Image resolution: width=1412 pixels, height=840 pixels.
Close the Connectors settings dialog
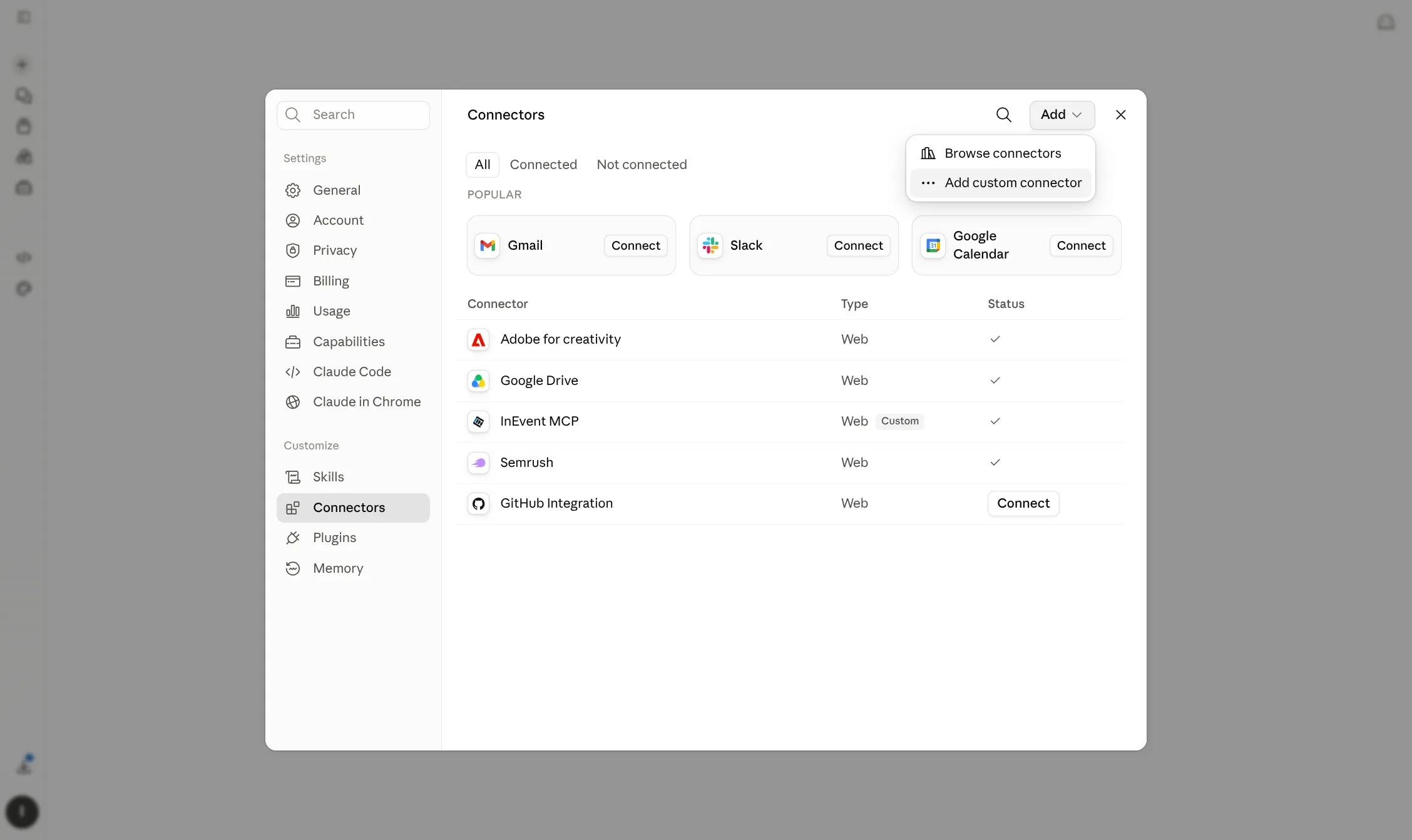[1120, 115]
